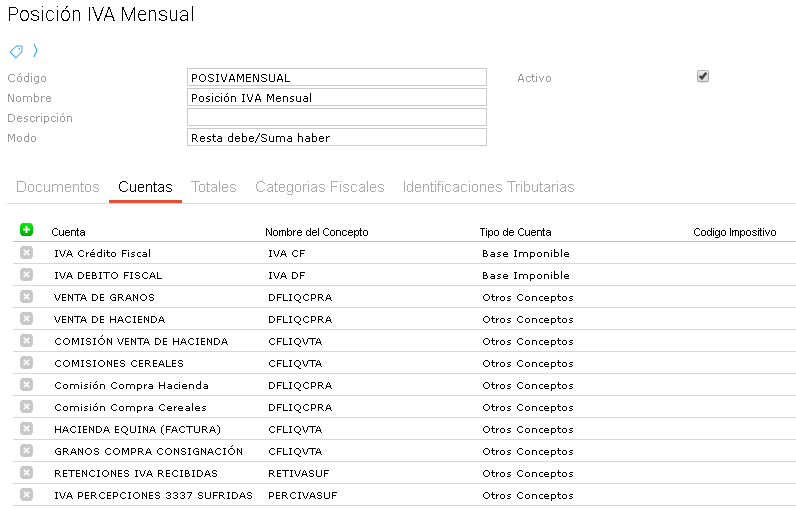Click the blue chevron next to tag

click(x=35, y=50)
